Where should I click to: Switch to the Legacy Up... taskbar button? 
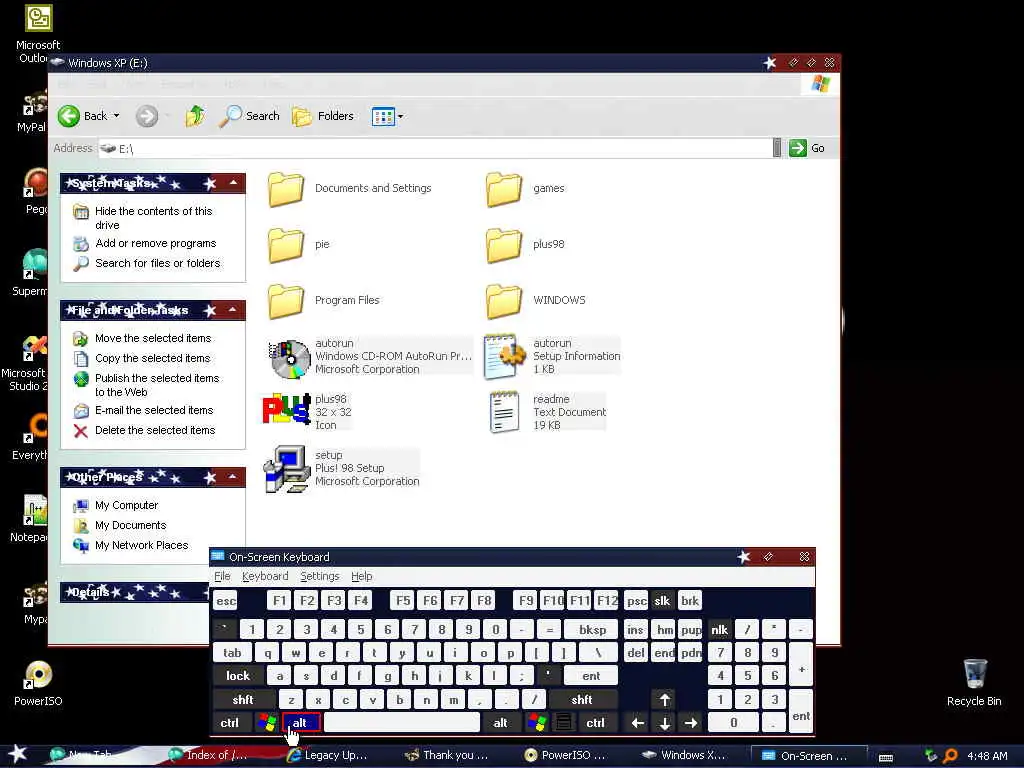click(328, 756)
